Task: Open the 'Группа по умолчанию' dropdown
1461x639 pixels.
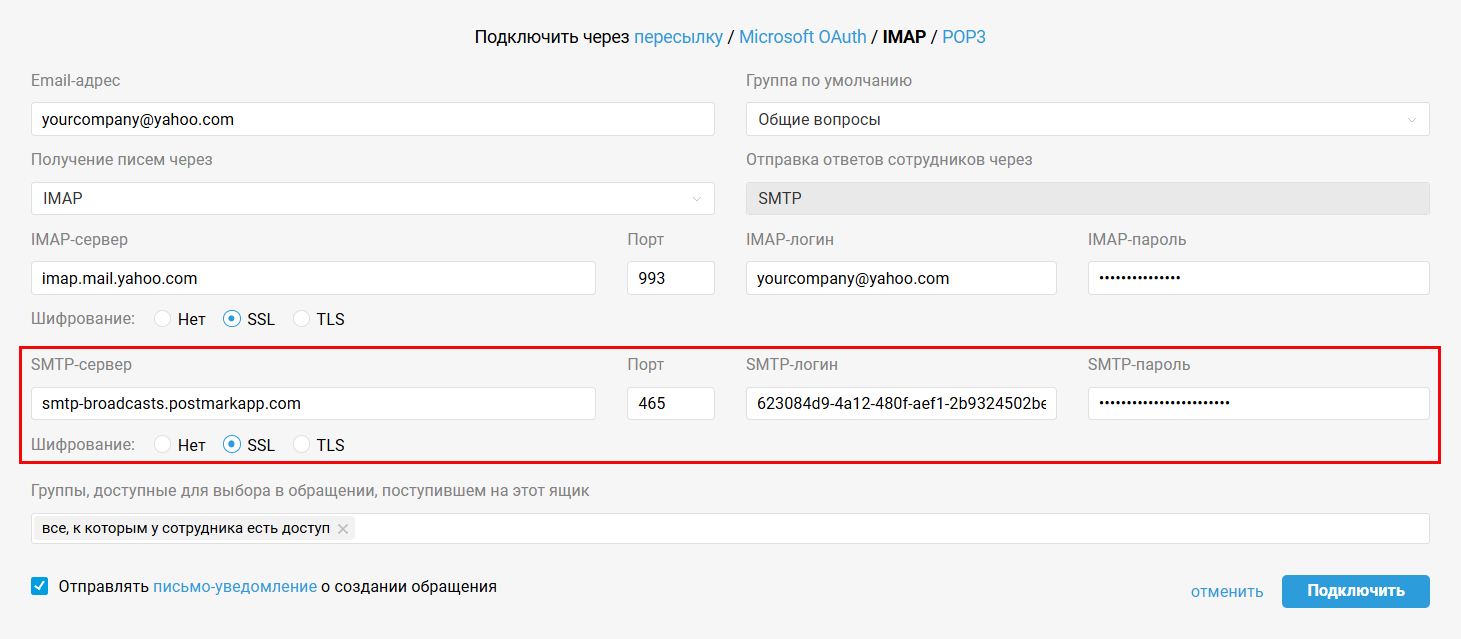Action: pyautogui.click(x=1087, y=119)
